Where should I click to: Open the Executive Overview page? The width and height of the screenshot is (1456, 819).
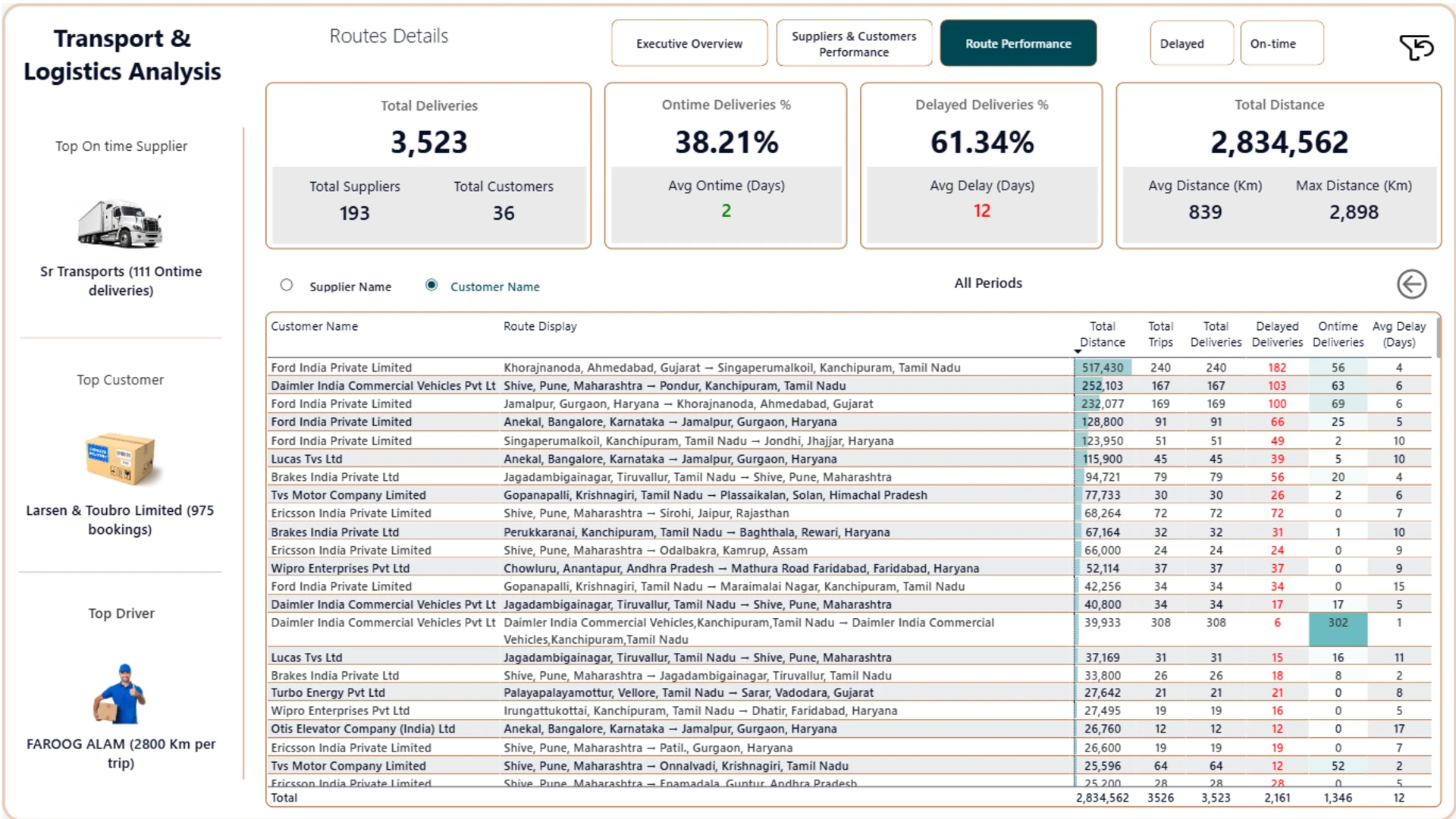click(689, 44)
